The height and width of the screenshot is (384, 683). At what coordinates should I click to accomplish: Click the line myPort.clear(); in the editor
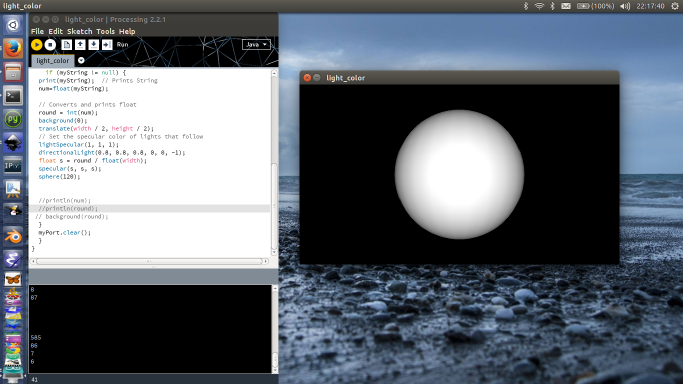64,232
